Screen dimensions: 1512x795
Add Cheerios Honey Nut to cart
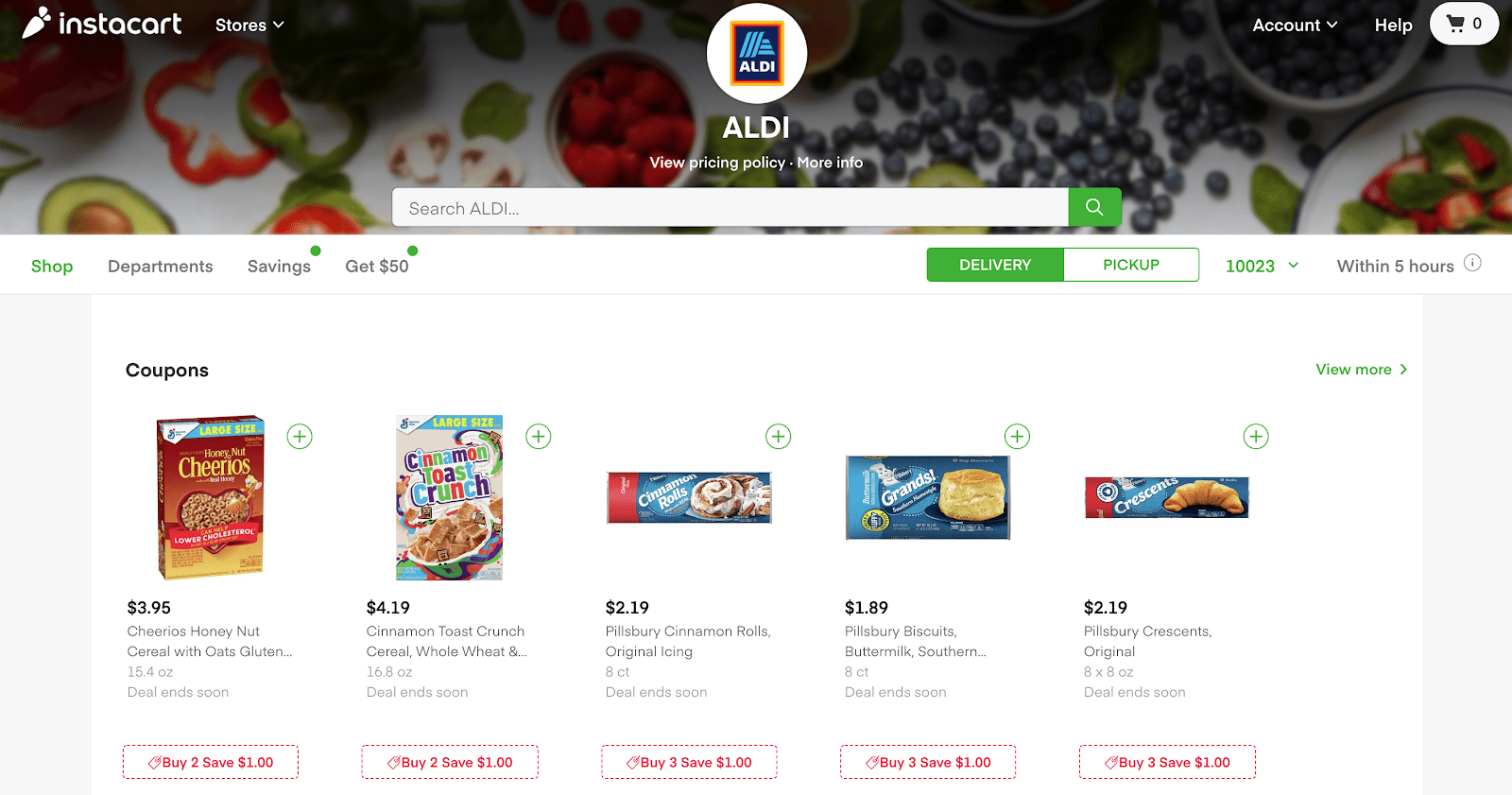[300, 437]
